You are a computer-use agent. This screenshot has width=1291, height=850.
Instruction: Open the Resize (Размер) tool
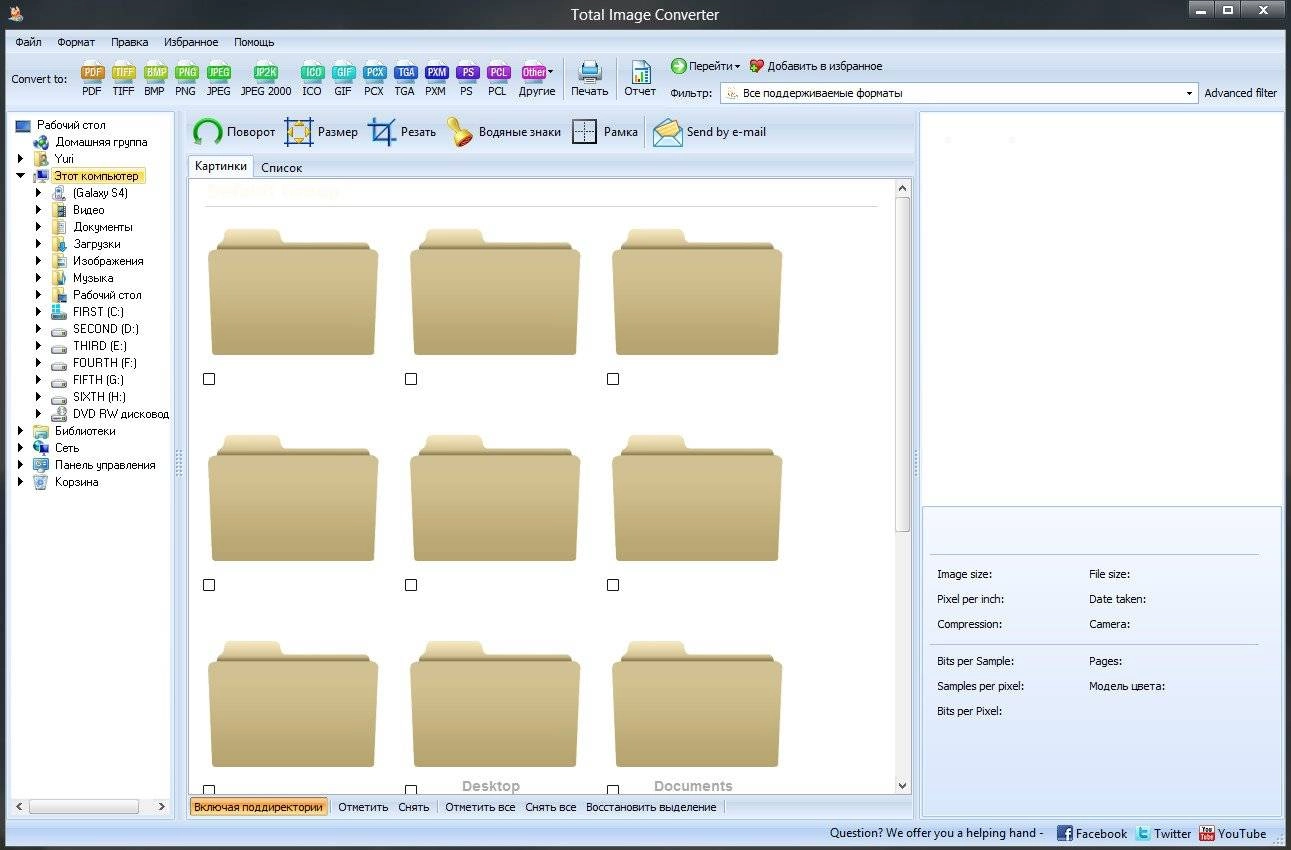click(x=321, y=132)
